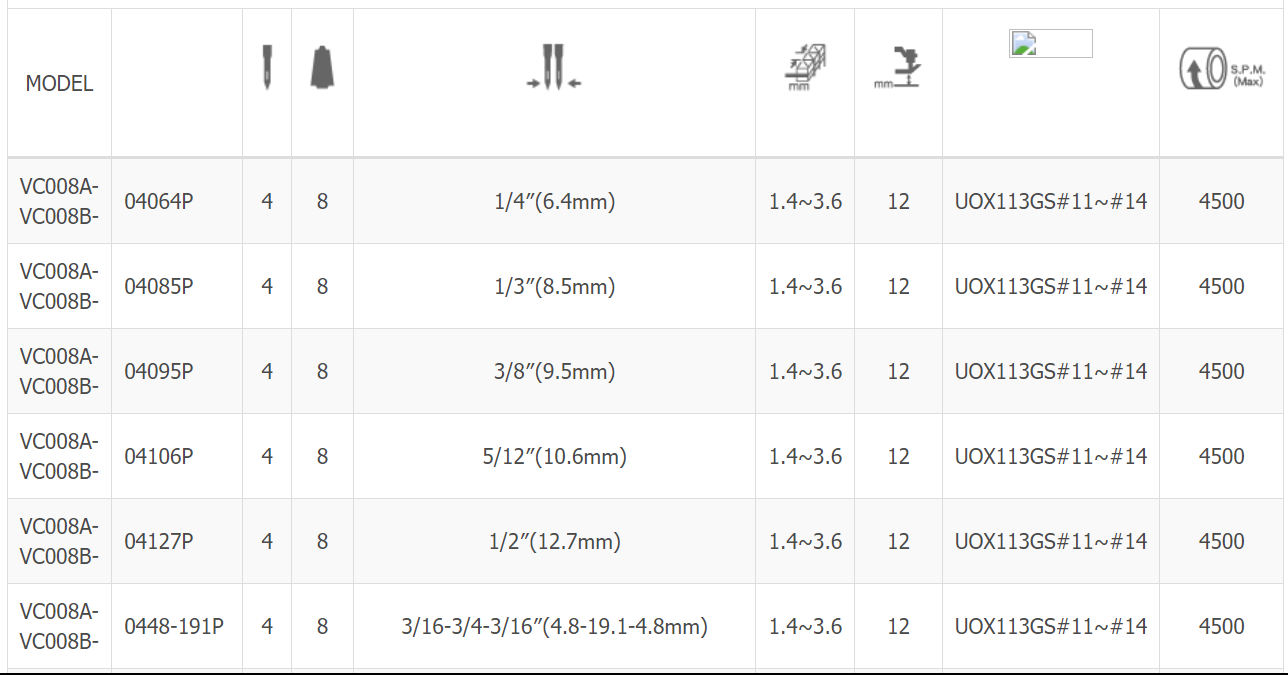Click the needle gauge distance icon
This screenshot has height=675, width=1288.
(x=554, y=68)
